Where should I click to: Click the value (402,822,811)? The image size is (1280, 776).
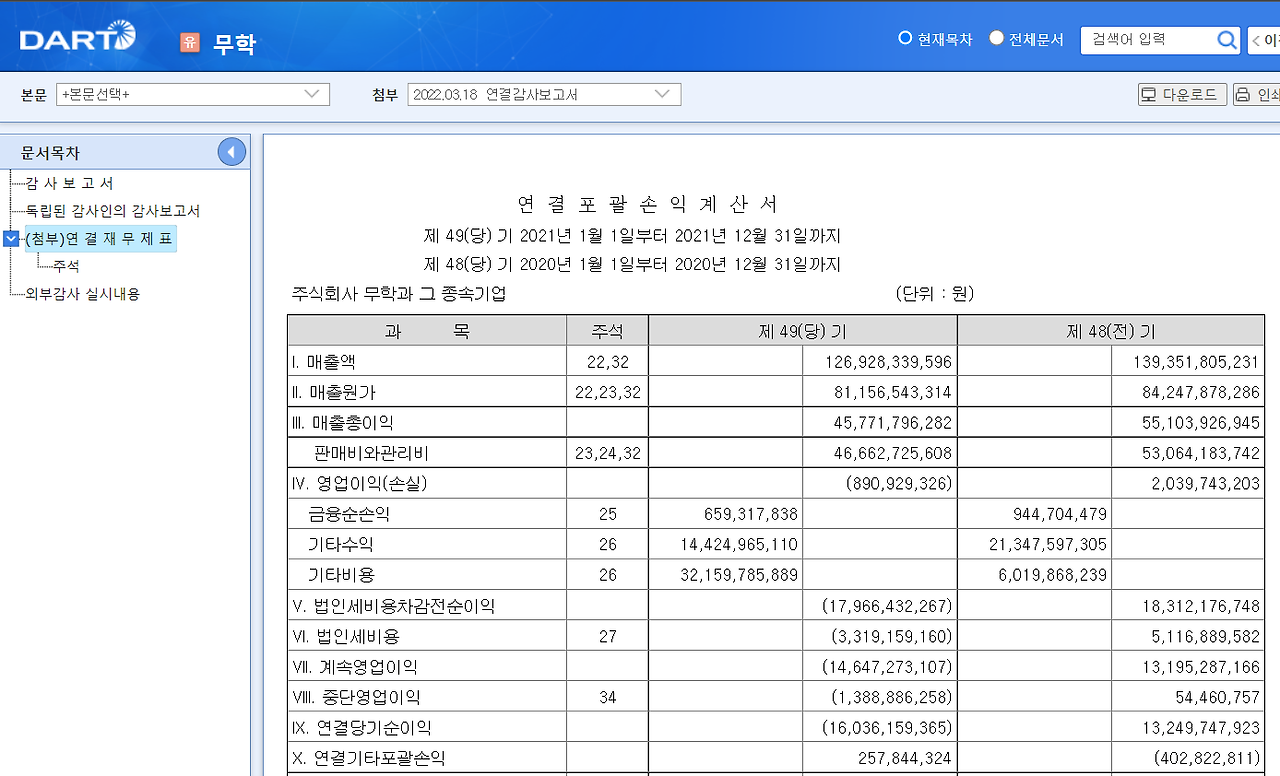[x=1206, y=758]
